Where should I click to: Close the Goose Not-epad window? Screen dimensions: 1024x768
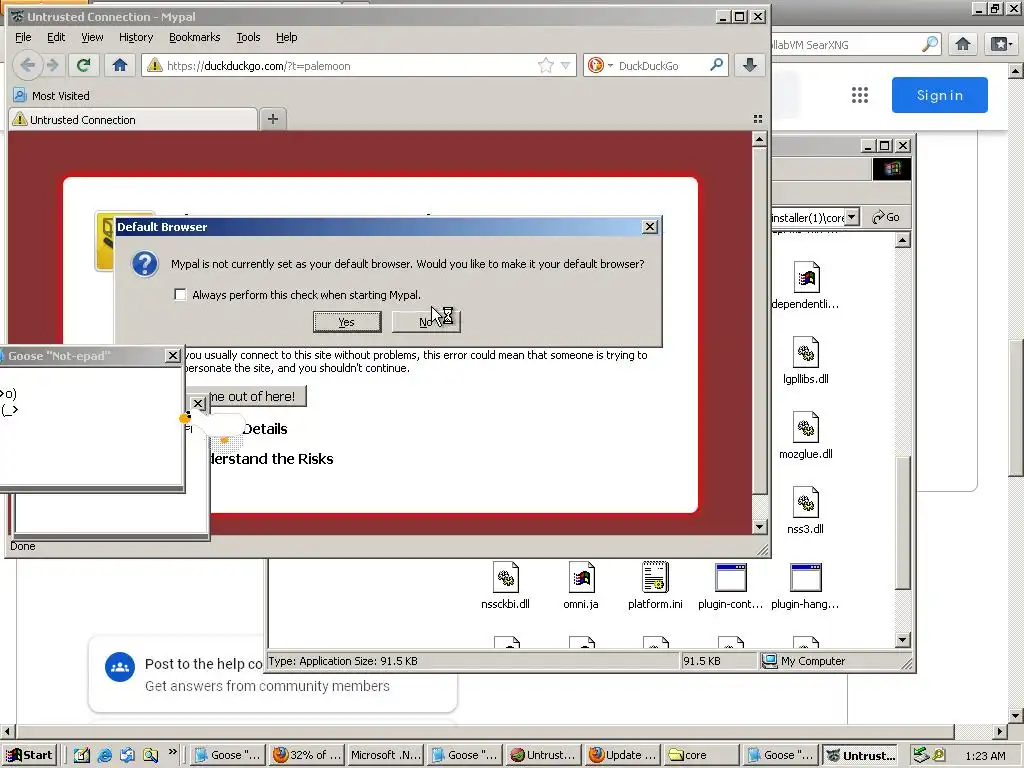(172, 355)
